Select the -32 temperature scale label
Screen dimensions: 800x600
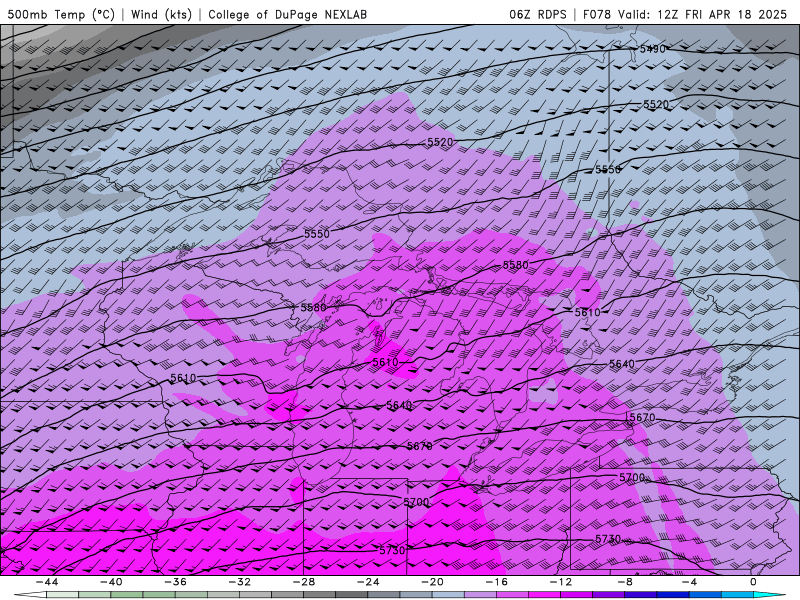coord(239,582)
